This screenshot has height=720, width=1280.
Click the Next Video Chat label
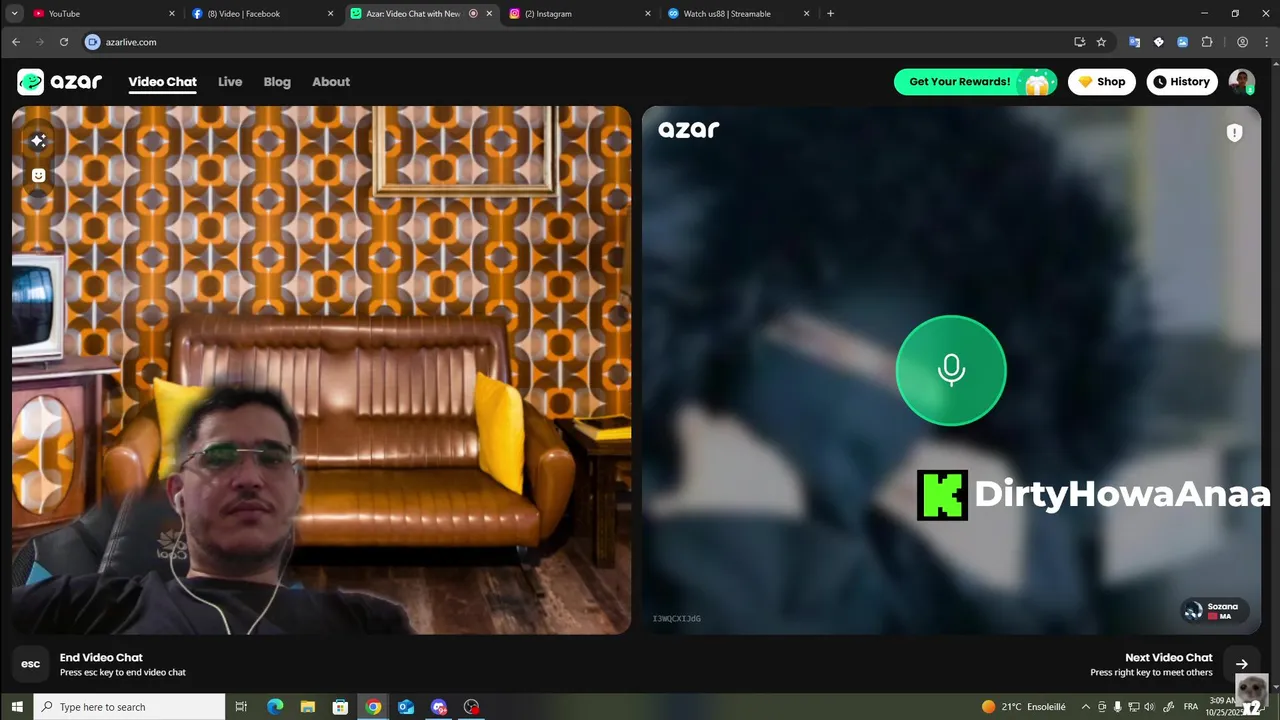1169,658
